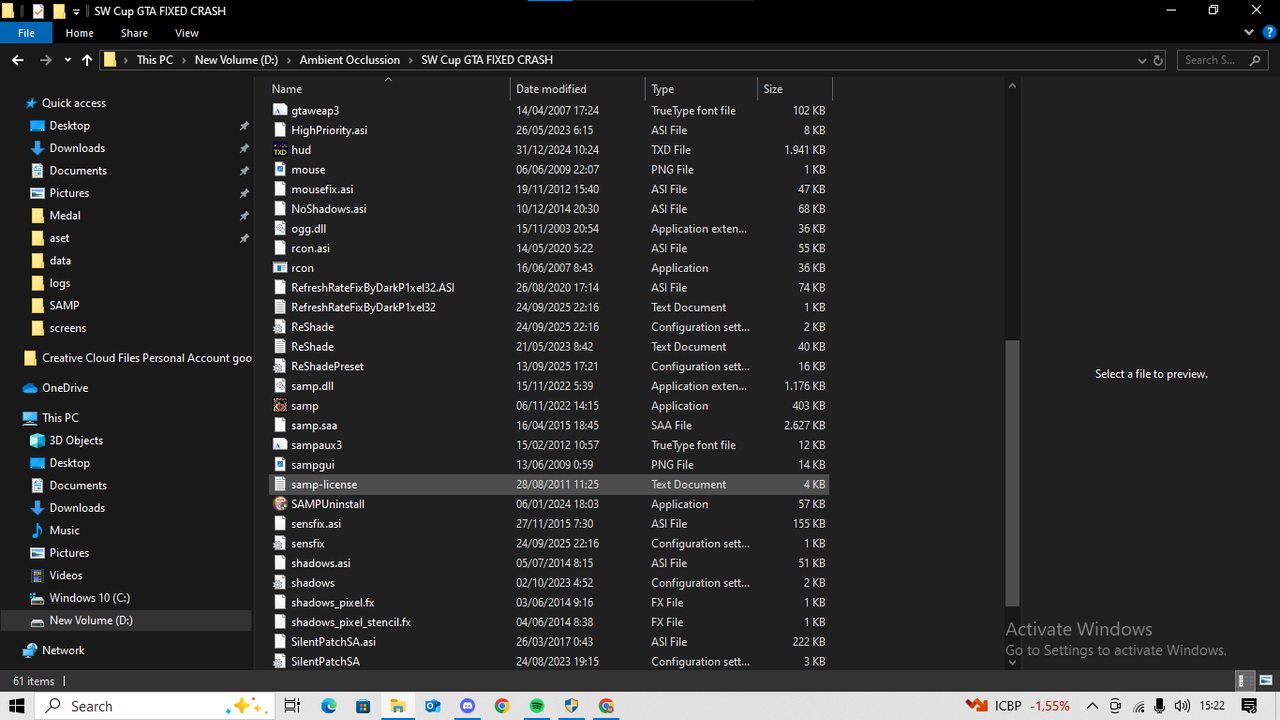Open the Windows Start menu
The width and height of the screenshot is (1280, 720).
pyautogui.click(x=17, y=706)
